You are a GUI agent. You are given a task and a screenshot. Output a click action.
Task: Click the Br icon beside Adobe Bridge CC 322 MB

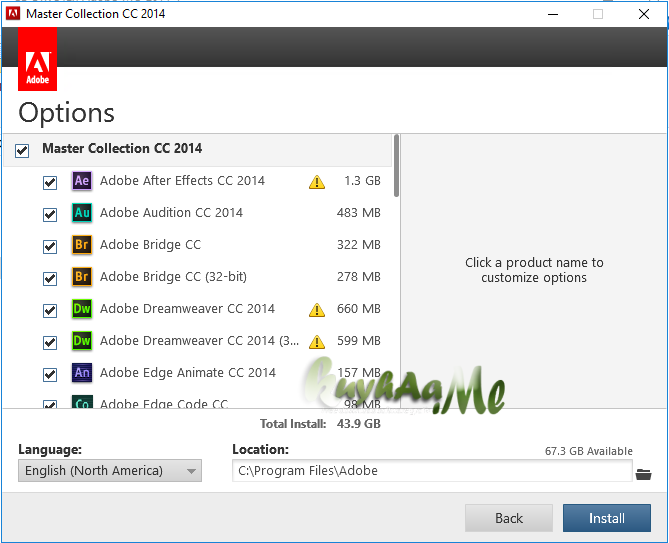coord(82,244)
